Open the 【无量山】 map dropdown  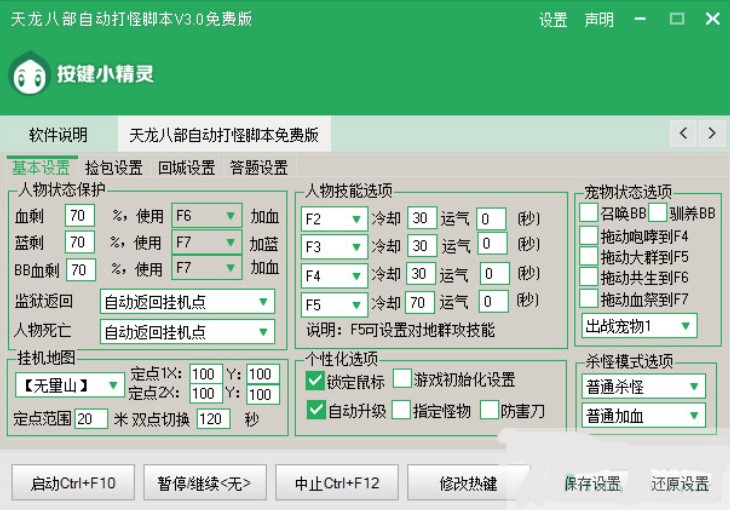pyautogui.click(x=69, y=385)
